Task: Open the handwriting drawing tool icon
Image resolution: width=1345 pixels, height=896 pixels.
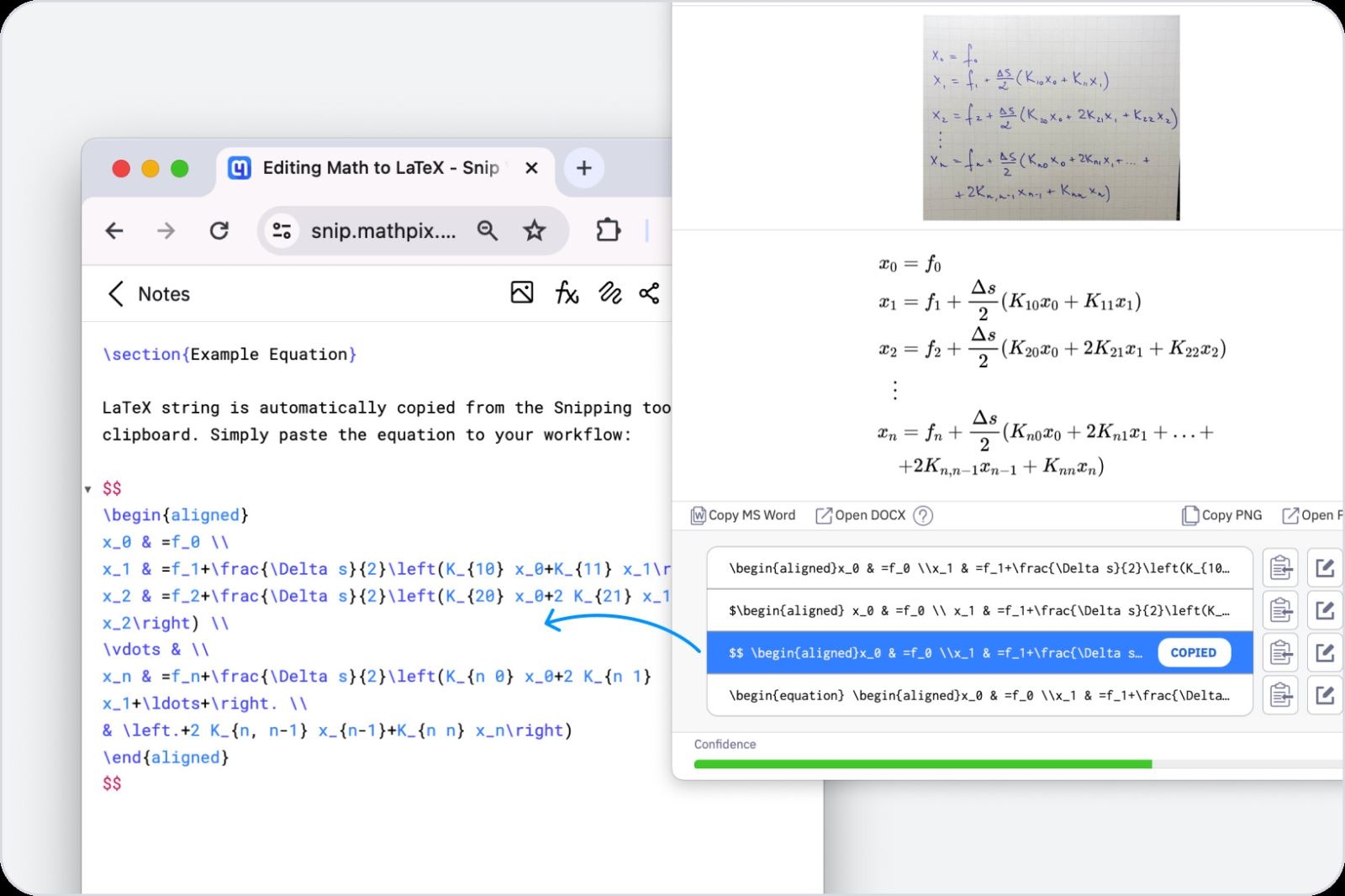Action: (x=609, y=293)
